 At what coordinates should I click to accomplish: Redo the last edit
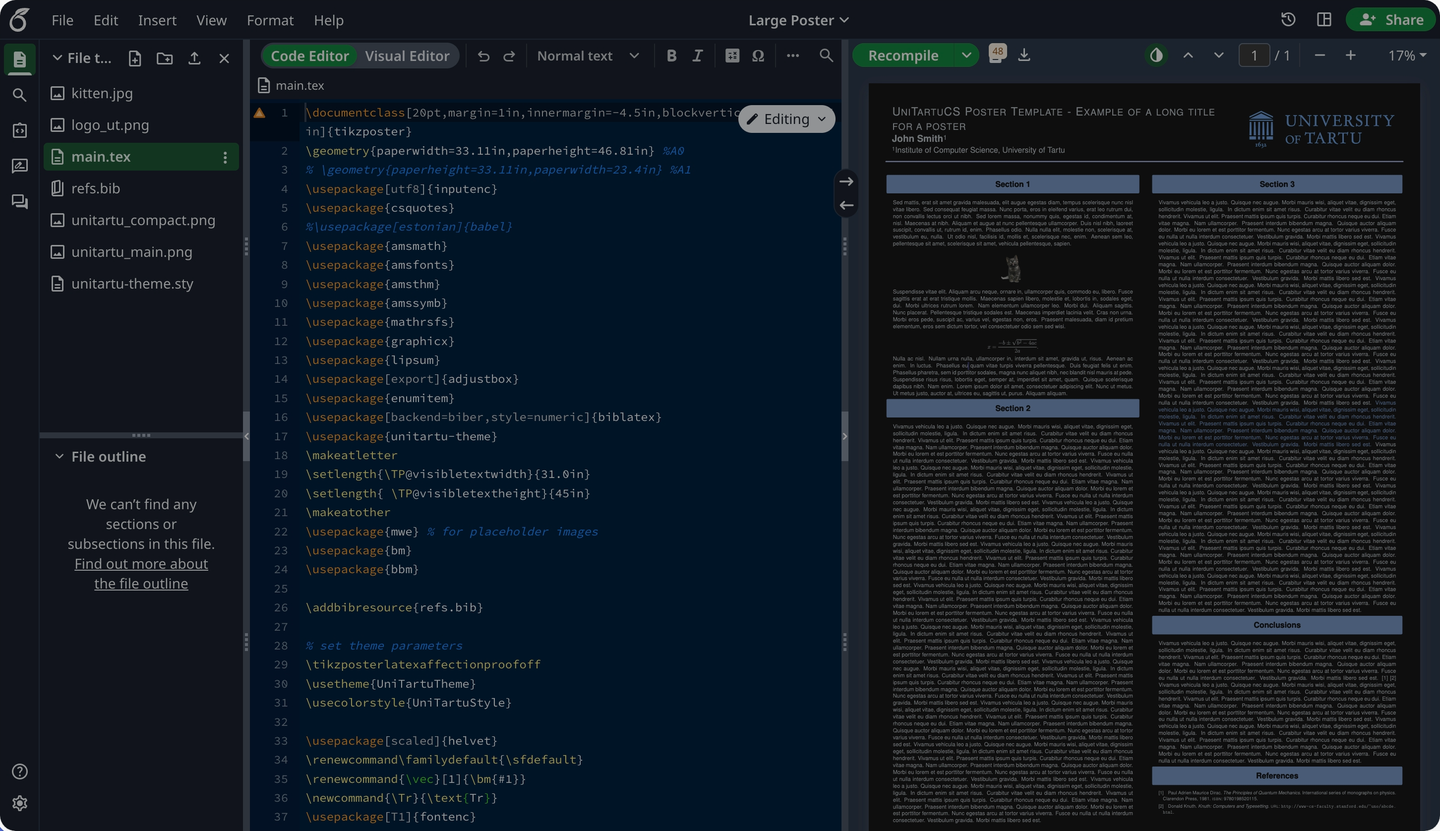[x=509, y=56]
